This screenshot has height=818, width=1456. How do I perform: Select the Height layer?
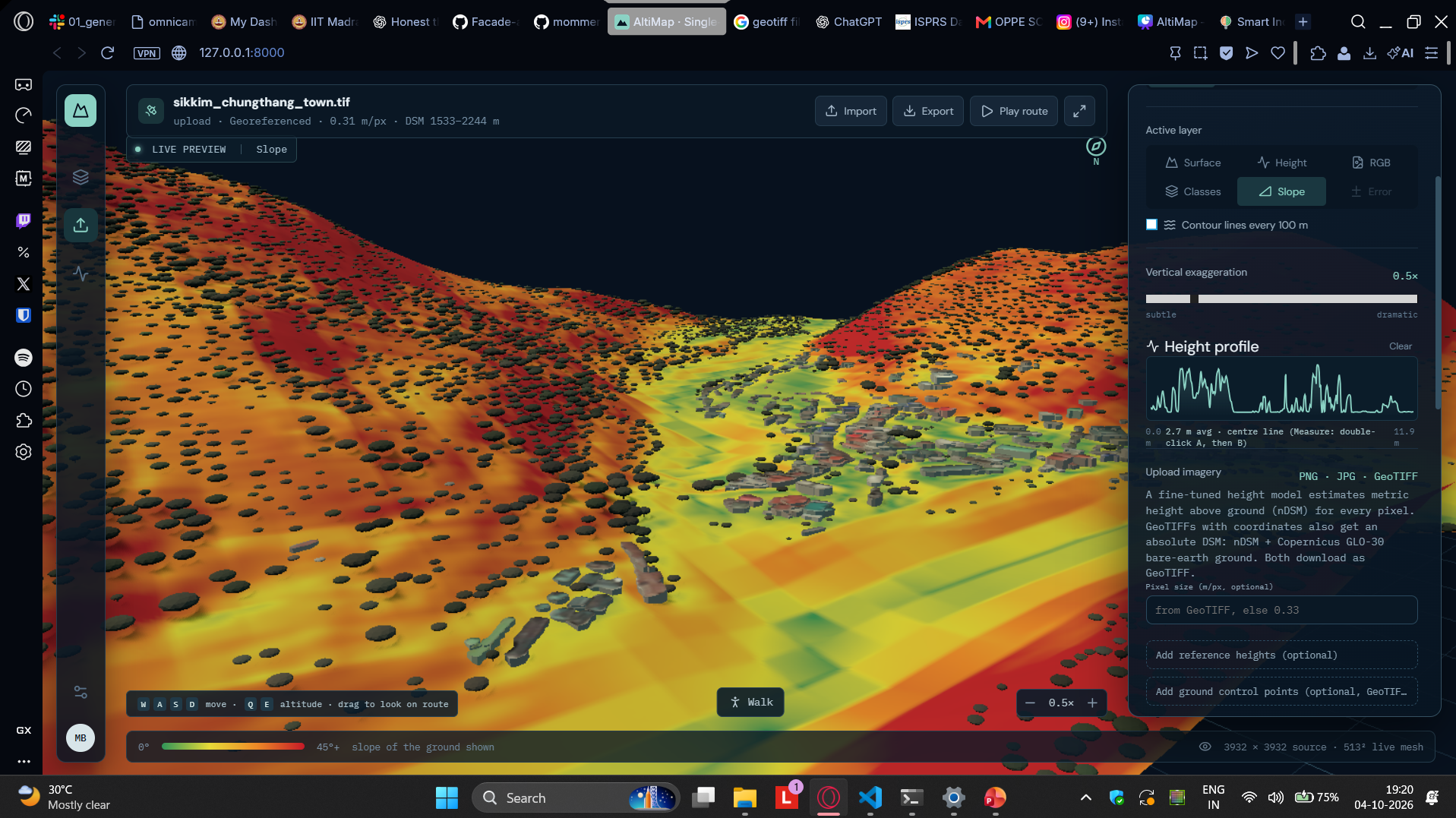pyautogui.click(x=1282, y=163)
